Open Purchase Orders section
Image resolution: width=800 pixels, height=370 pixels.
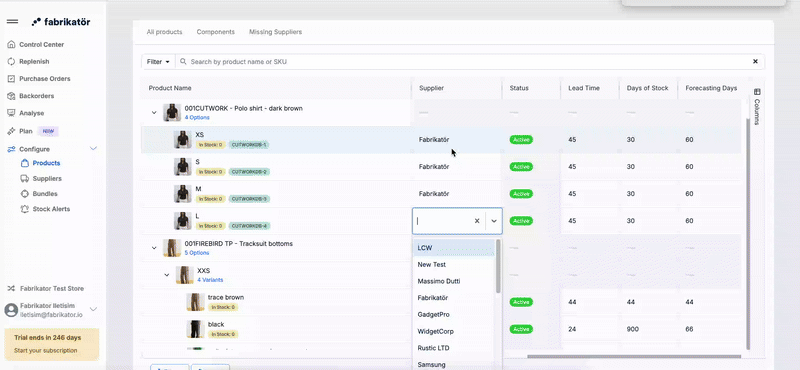pos(45,79)
